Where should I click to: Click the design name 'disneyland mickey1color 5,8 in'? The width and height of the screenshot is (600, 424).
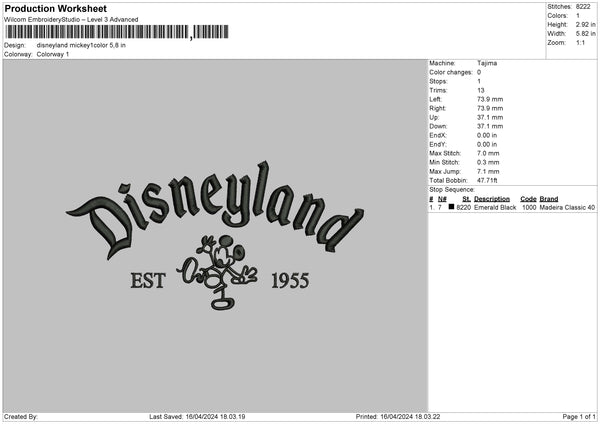[x=81, y=45]
